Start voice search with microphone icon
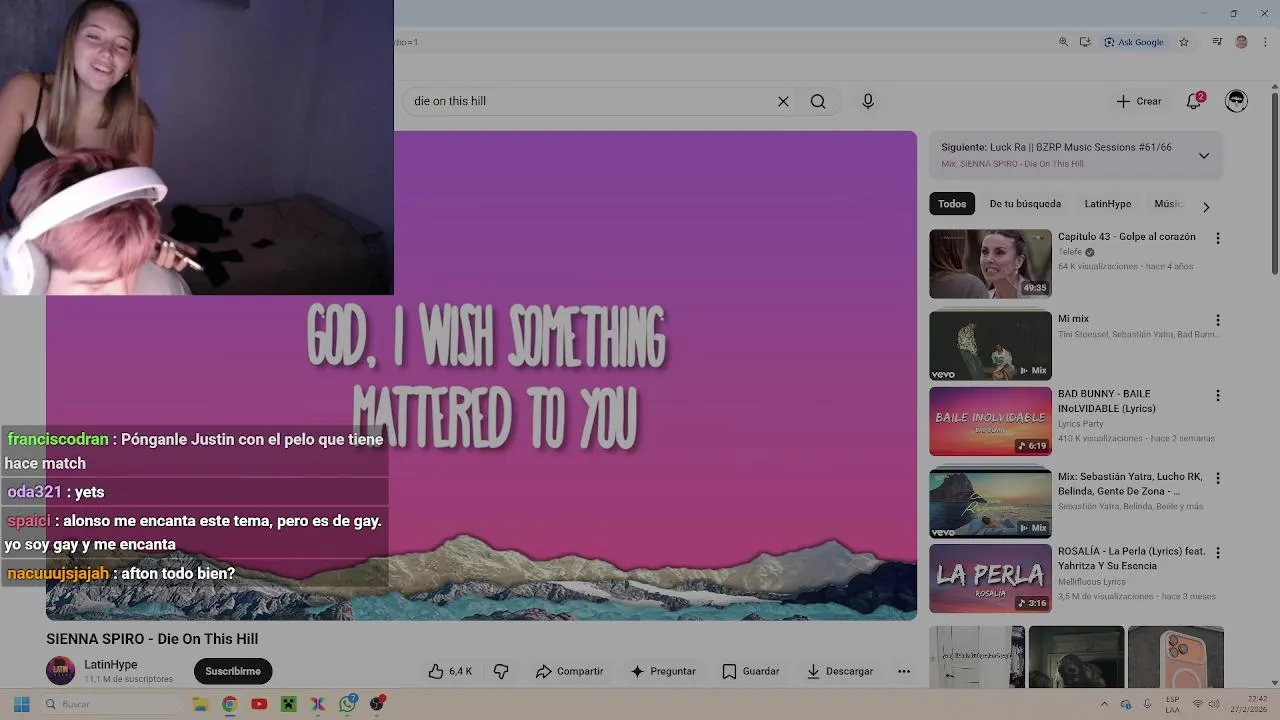Viewport: 1280px width, 720px height. (868, 101)
